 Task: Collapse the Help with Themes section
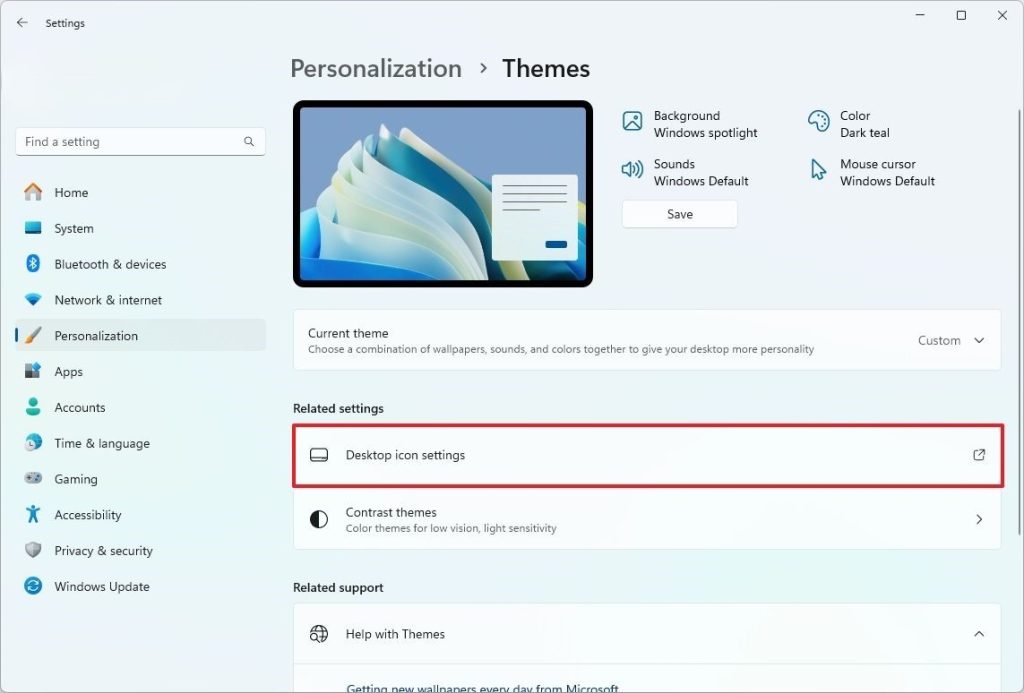[979, 634]
